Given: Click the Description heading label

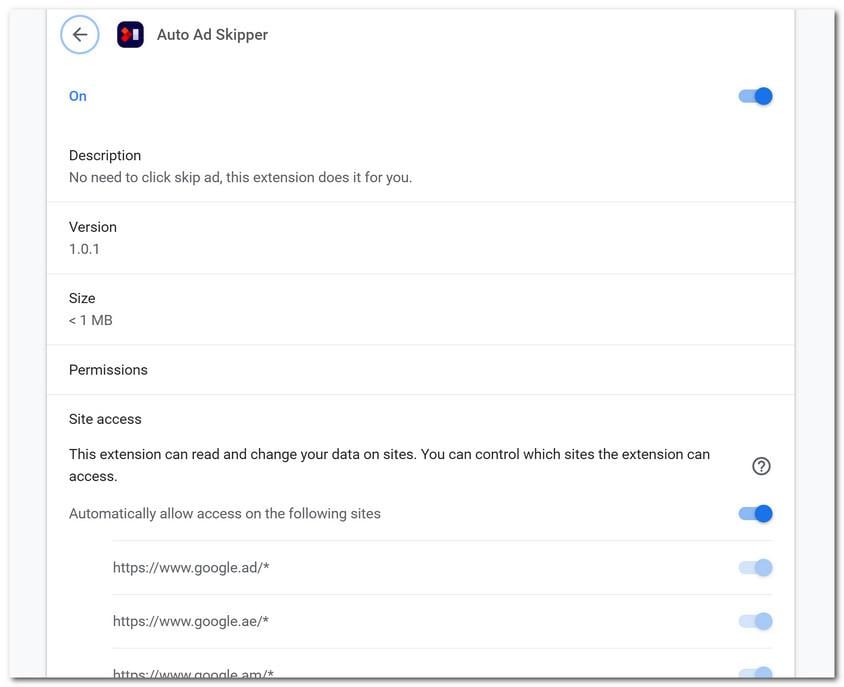Looking at the screenshot, I should point(105,156).
